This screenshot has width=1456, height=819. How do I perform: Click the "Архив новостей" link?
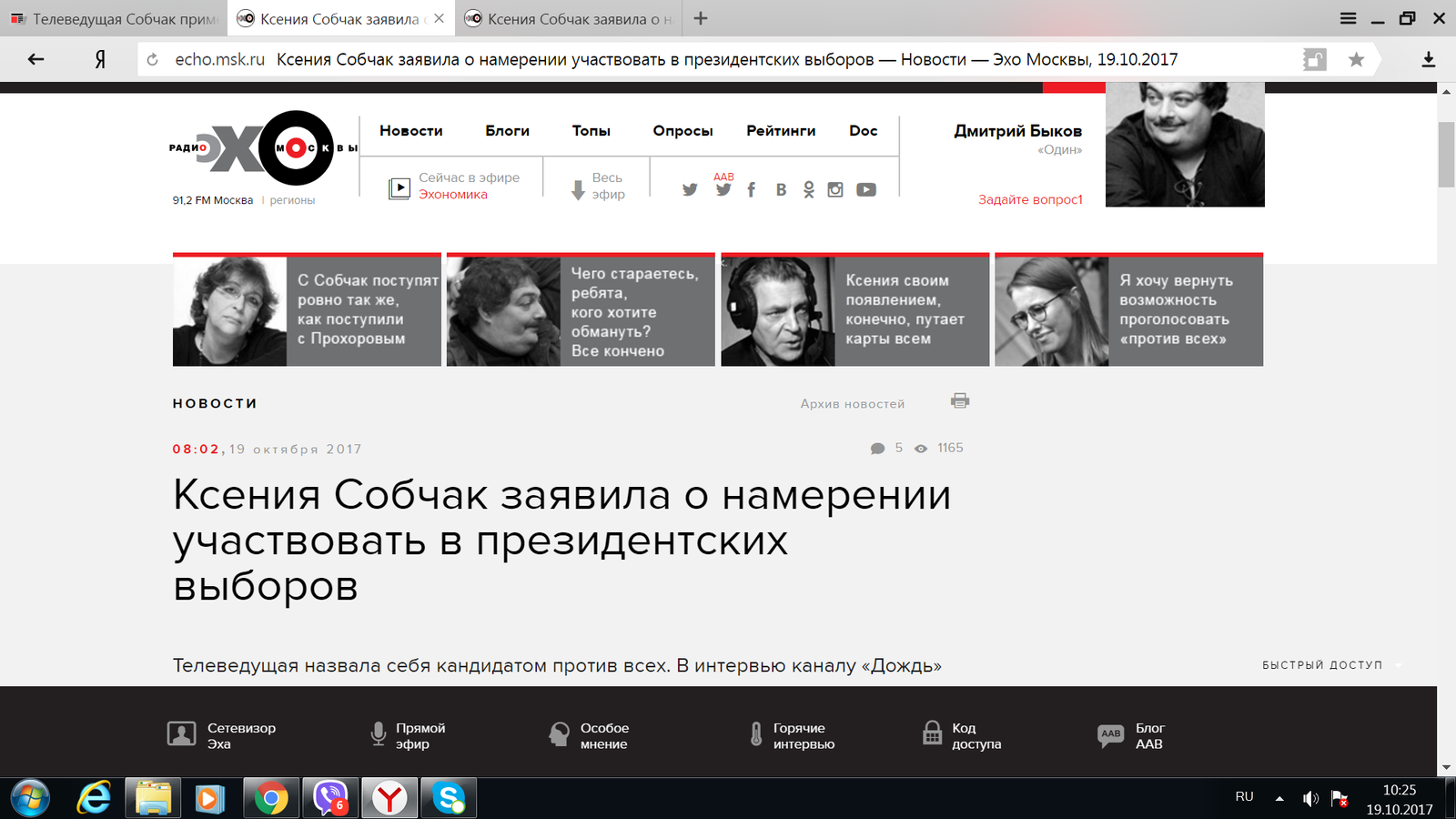(x=852, y=404)
